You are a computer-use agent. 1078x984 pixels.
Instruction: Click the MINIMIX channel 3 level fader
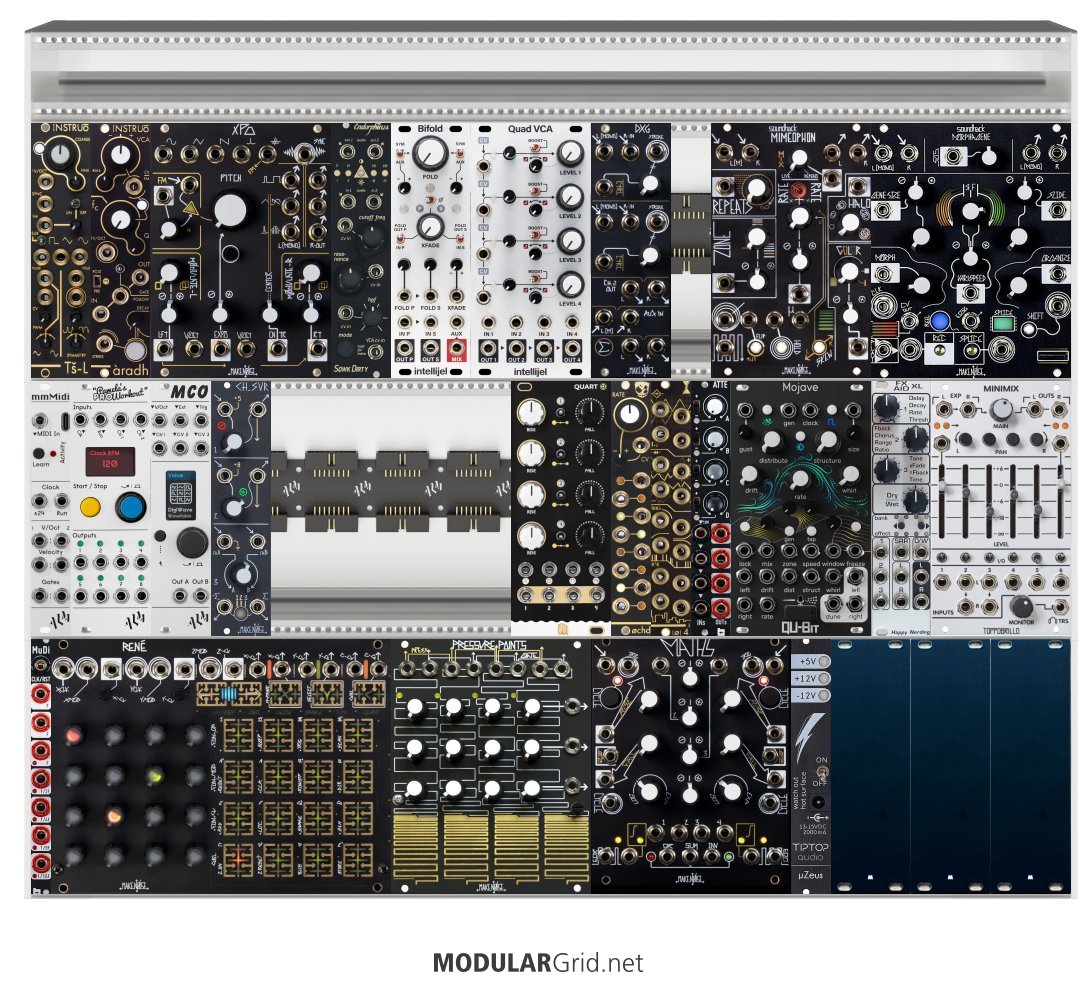coord(990,503)
